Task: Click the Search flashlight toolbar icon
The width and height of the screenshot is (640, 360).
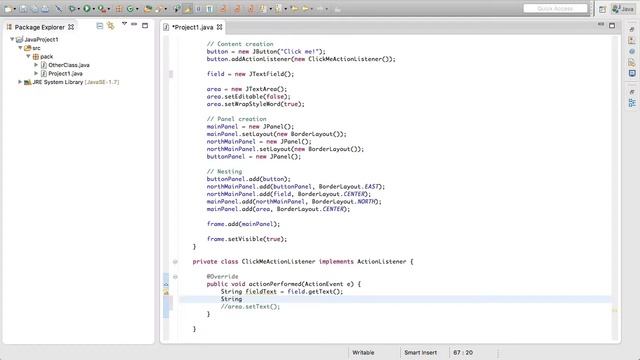Action: pyautogui.click(x=158, y=9)
